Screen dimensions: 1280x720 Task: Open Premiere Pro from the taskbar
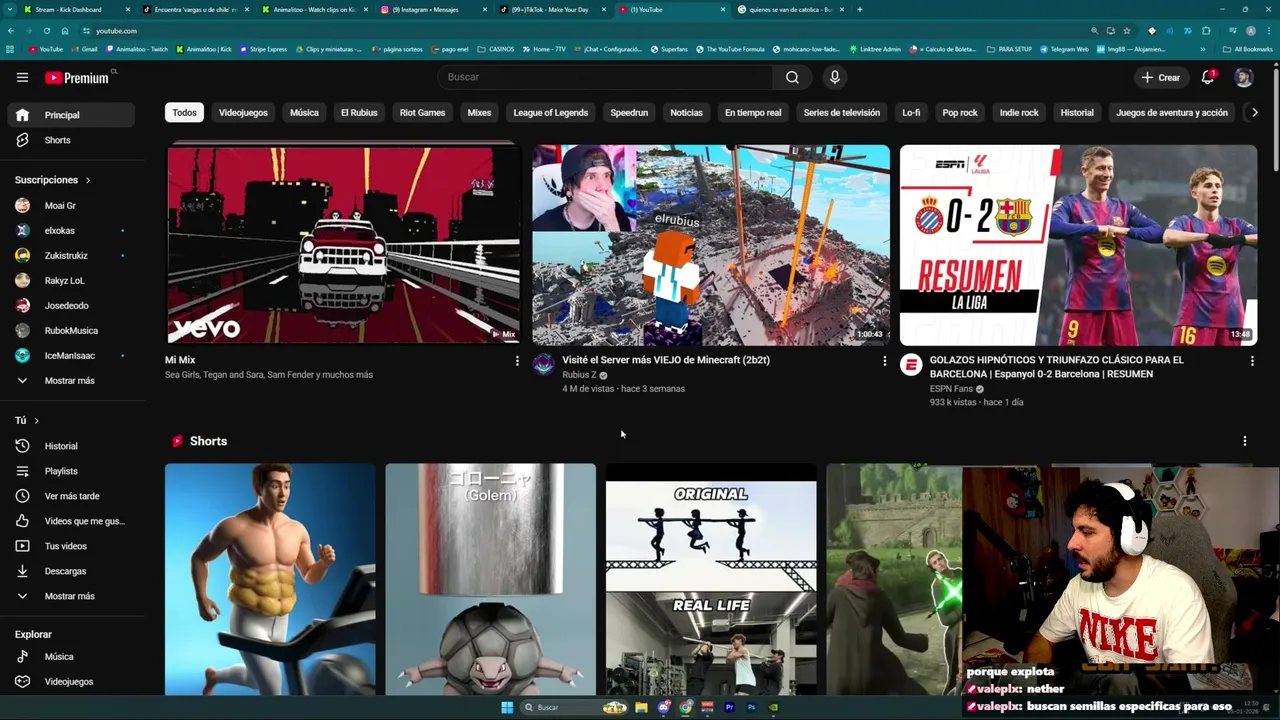coord(729,707)
